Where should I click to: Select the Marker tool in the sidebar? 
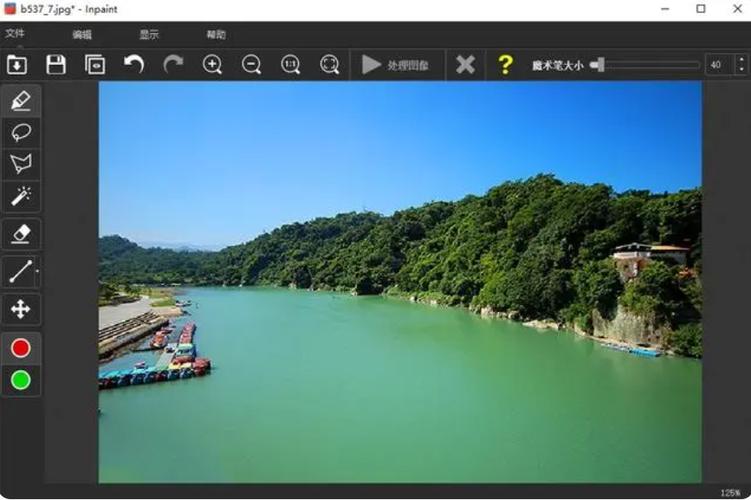point(20,100)
